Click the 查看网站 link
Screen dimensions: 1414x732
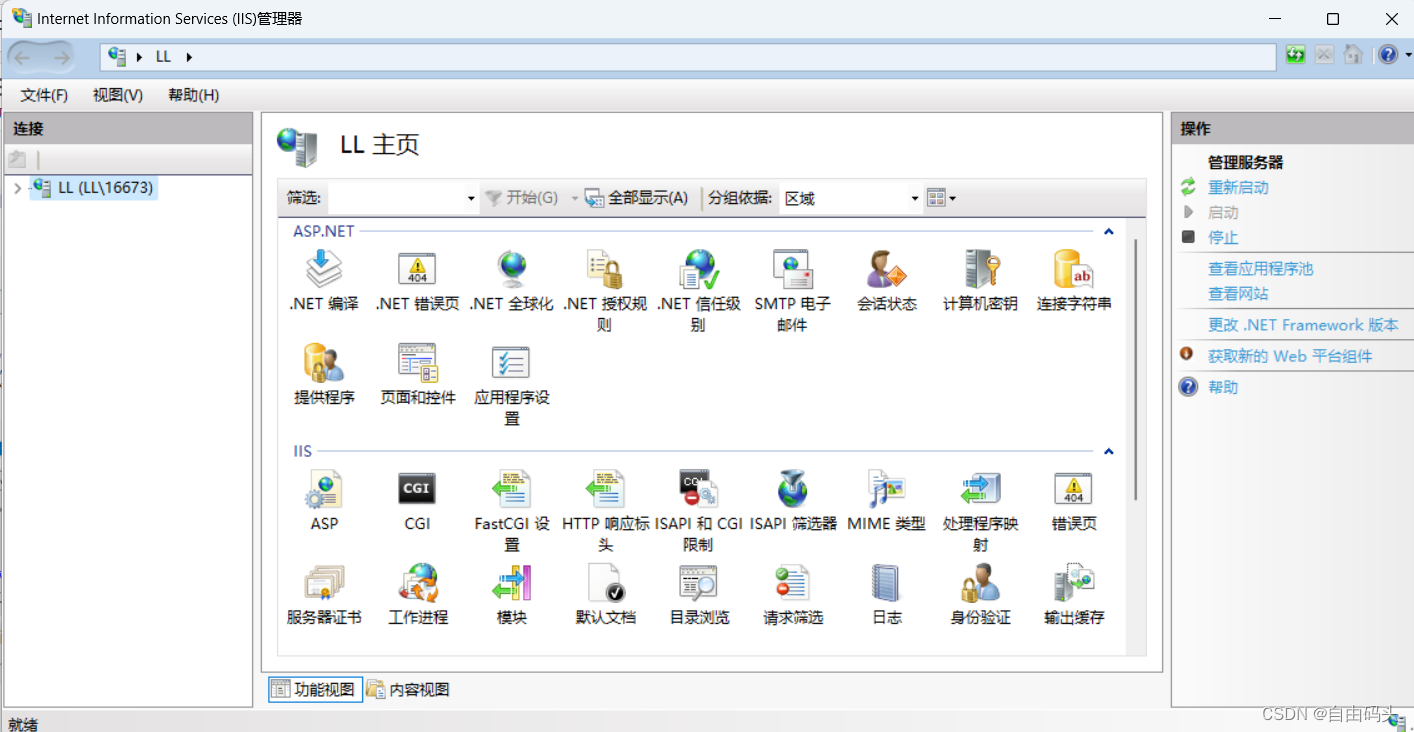[1238, 293]
